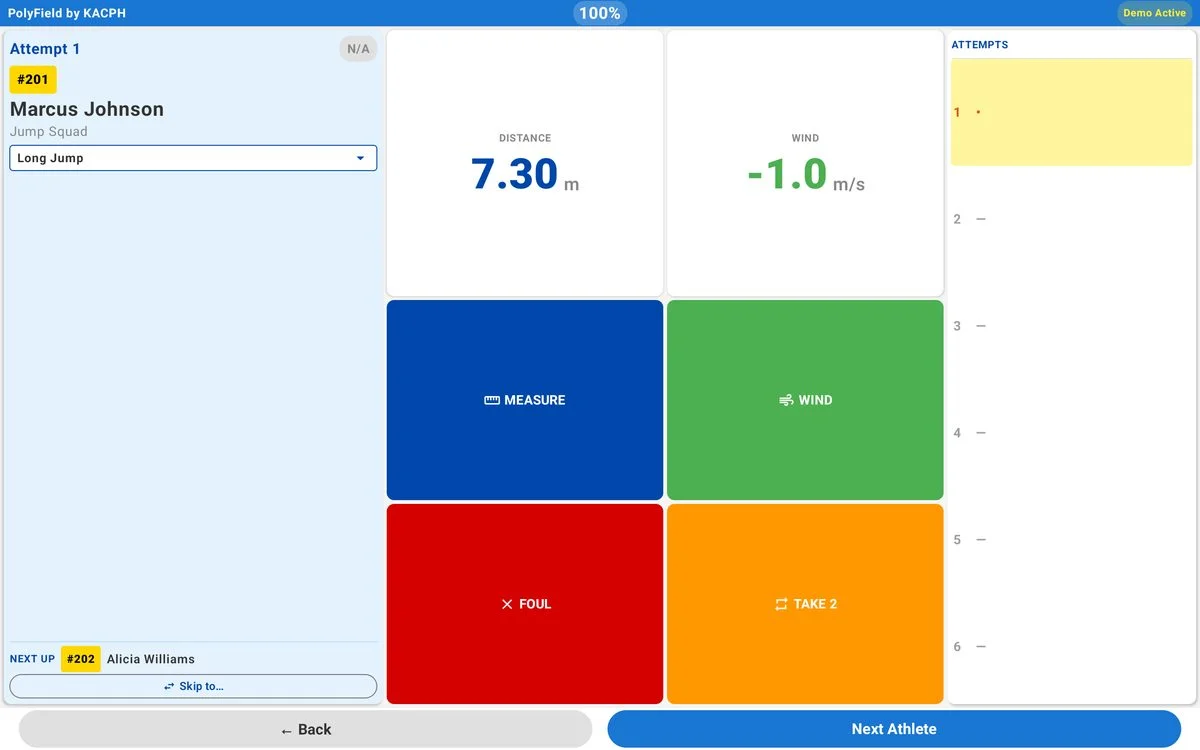Click the Back button
The width and height of the screenshot is (1200, 750).
(x=306, y=729)
